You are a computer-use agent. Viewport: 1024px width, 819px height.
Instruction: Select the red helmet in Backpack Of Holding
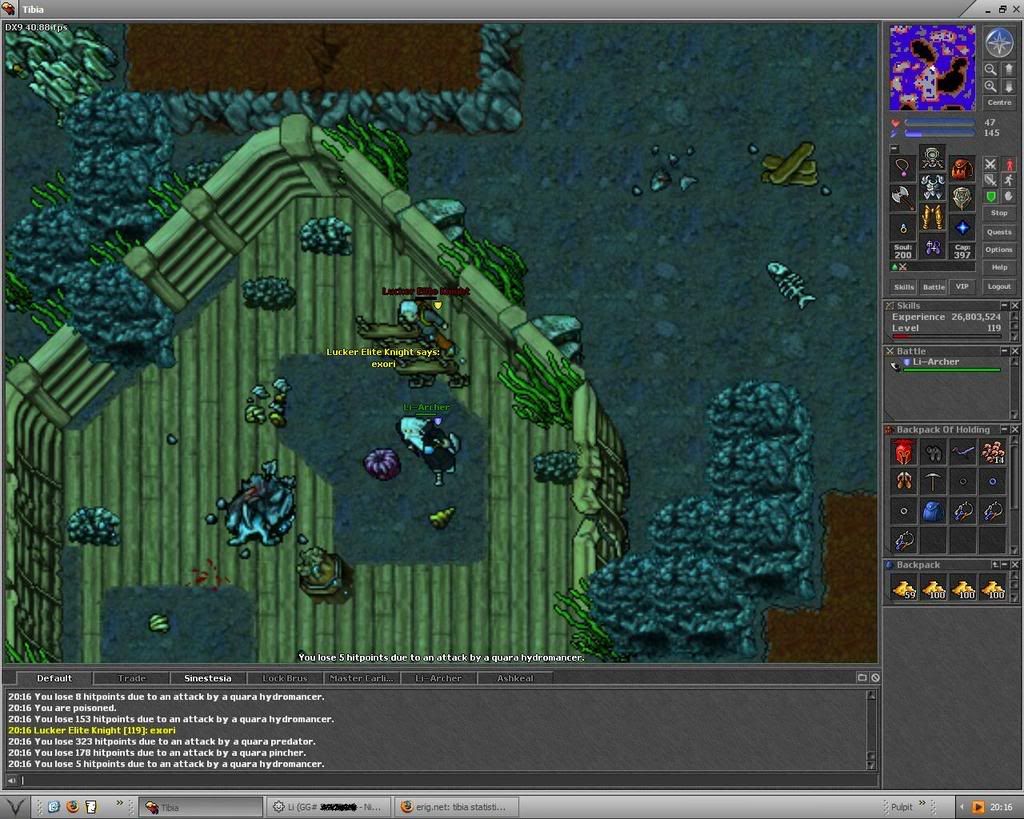(x=903, y=452)
